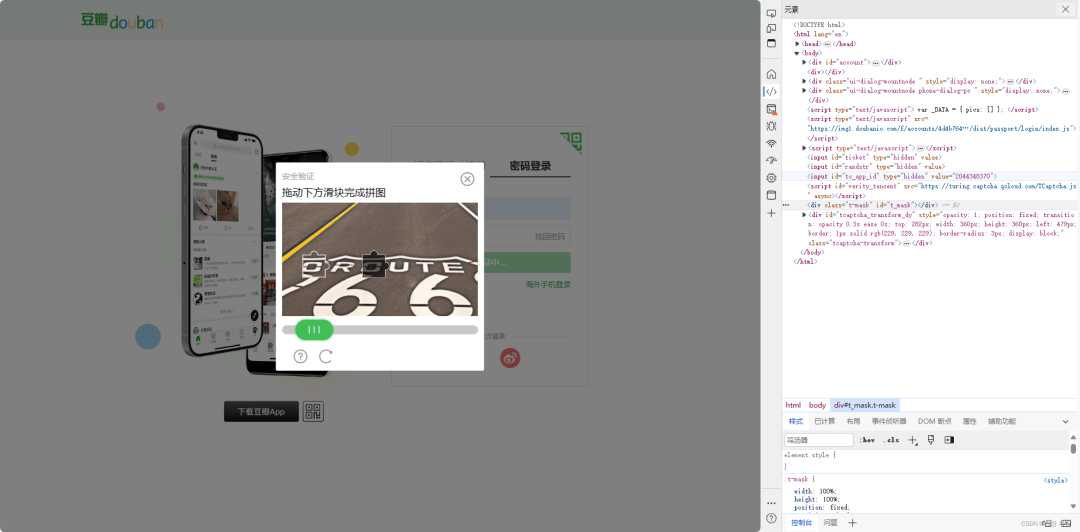Screen dimensions: 1080x532
Task: Expand first ui-dialog-mountnode div
Action: (804, 81)
